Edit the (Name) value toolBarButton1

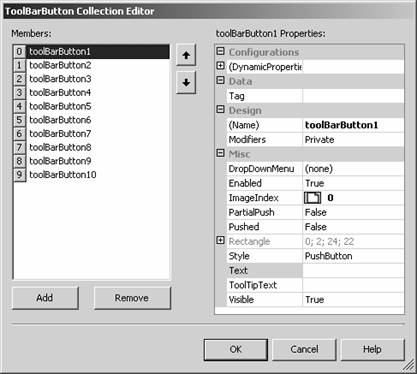pyautogui.click(x=353, y=125)
